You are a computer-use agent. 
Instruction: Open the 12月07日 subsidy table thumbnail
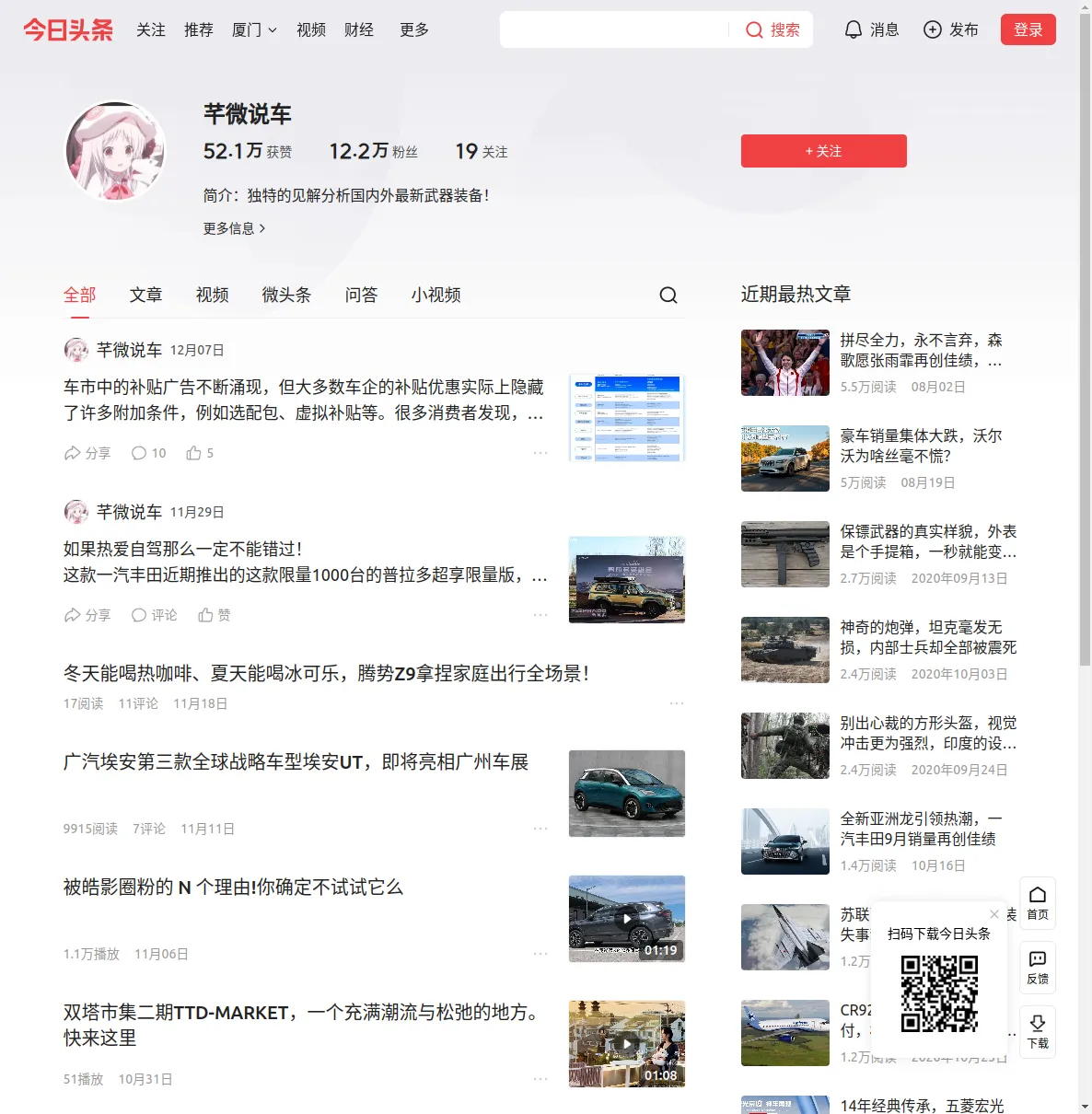(627, 418)
